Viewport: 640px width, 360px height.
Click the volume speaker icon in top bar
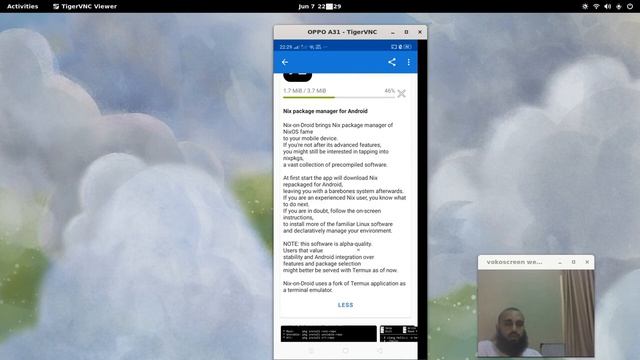pyautogui.click(x=607, y=6)
